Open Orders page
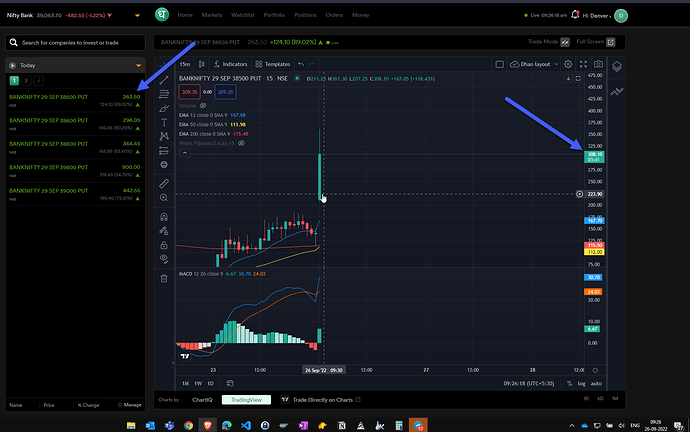Viewport: 690px width, 432px height. click(x=334, y=15)
